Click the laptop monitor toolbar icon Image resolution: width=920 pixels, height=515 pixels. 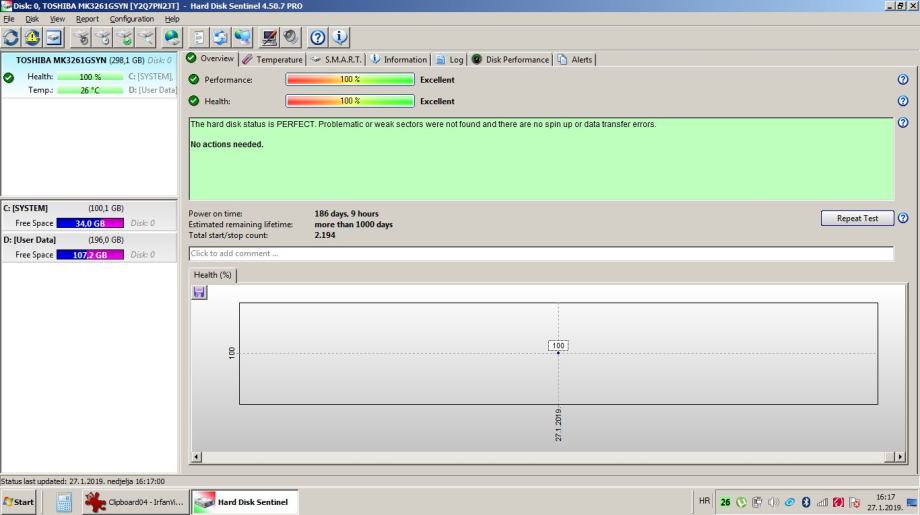(x=269, y=38)
